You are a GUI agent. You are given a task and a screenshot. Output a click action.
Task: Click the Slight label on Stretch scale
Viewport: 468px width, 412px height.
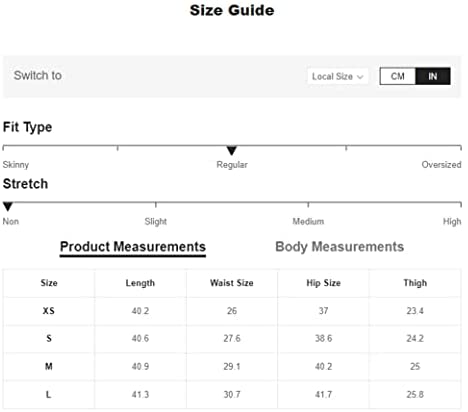point(156,221)
